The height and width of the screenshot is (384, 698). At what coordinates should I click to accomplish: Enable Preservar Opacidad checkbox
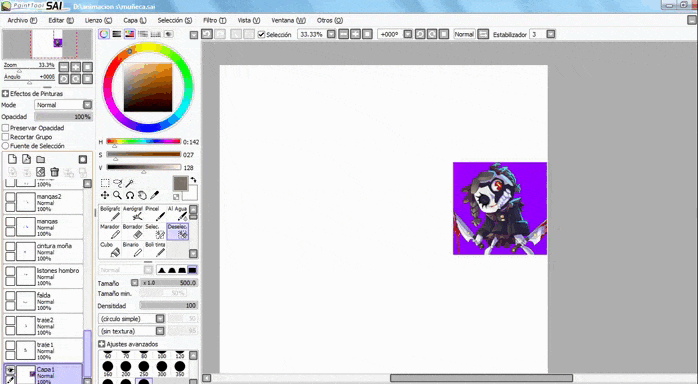(x=5, y=128)
